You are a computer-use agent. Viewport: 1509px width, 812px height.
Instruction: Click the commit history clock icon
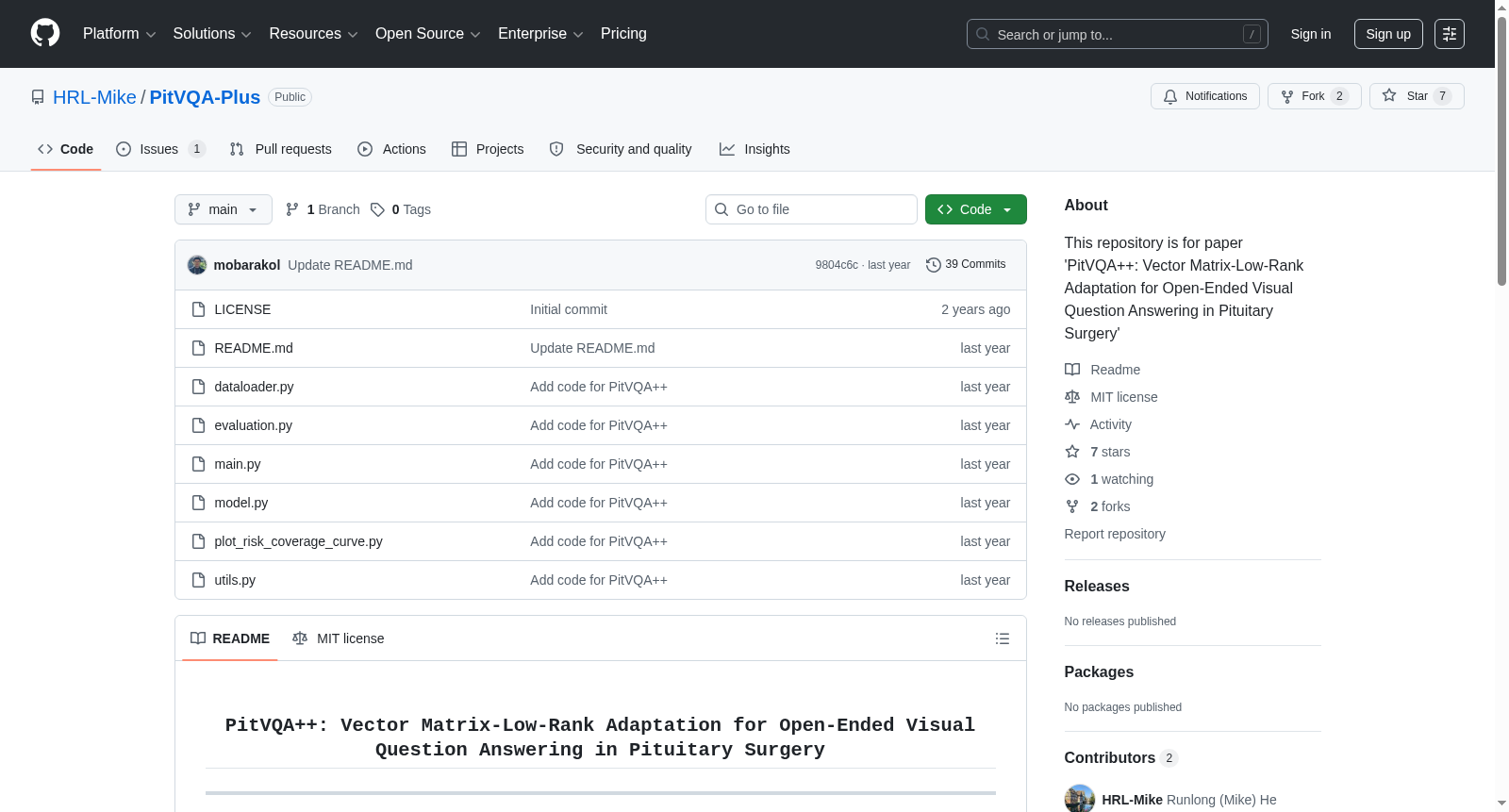pos(934,265)
